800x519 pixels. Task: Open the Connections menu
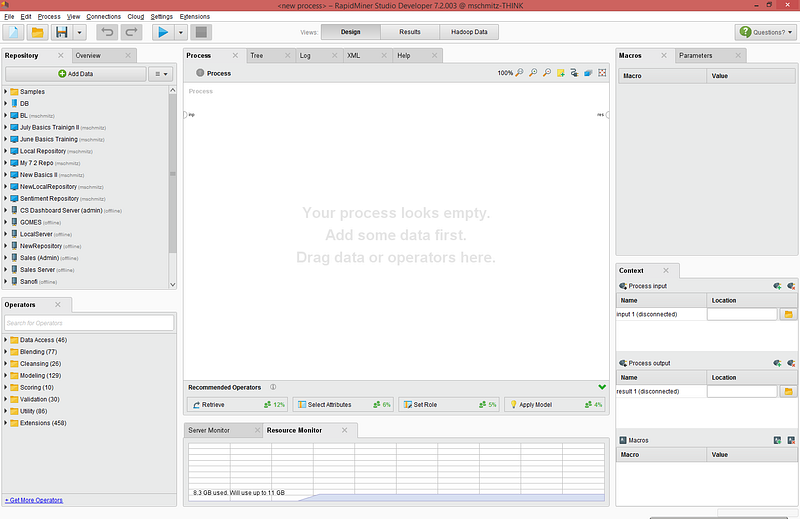104,16
